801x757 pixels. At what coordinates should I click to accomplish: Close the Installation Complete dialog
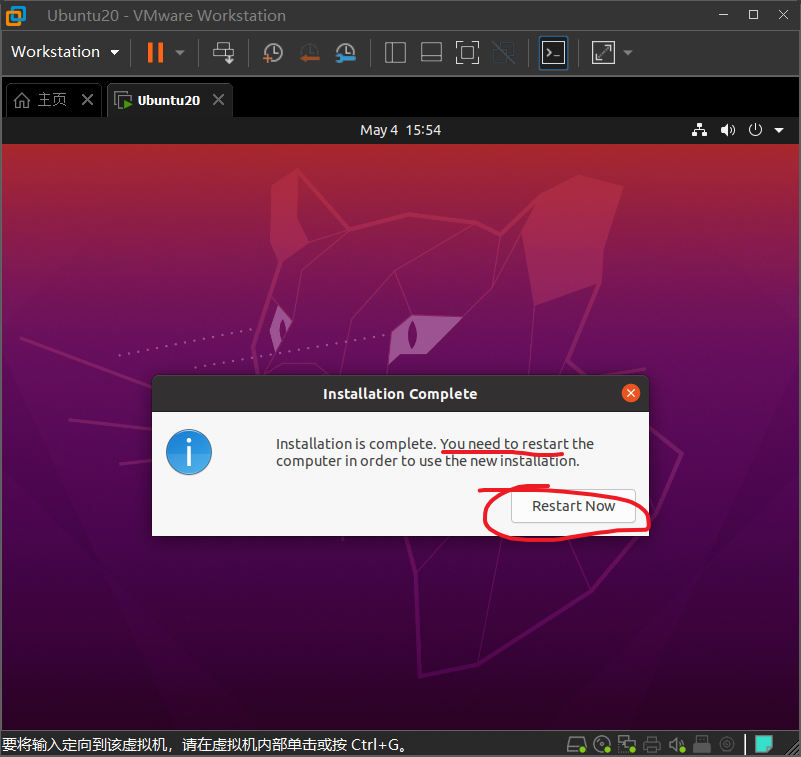pyautogui.click(x=631, y=393)
